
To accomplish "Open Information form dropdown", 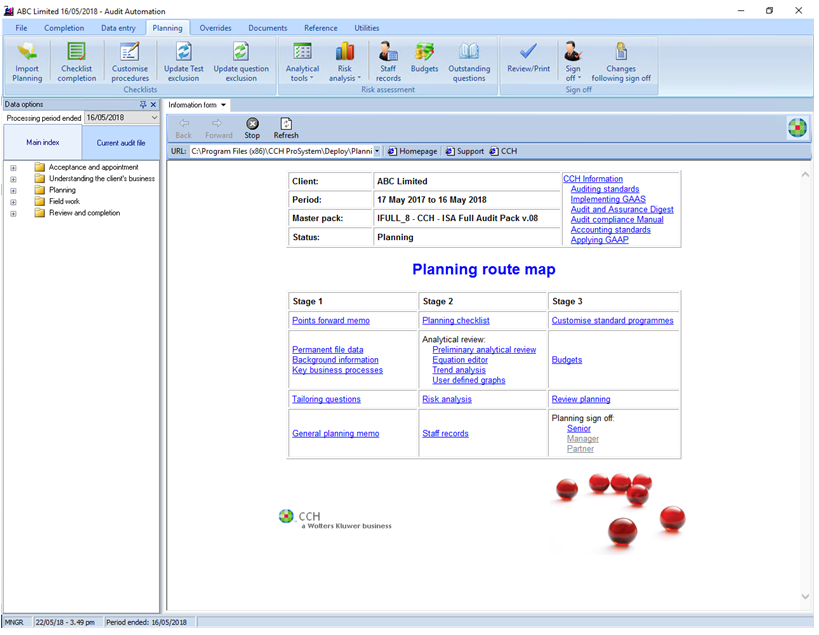I will [224, 105].
